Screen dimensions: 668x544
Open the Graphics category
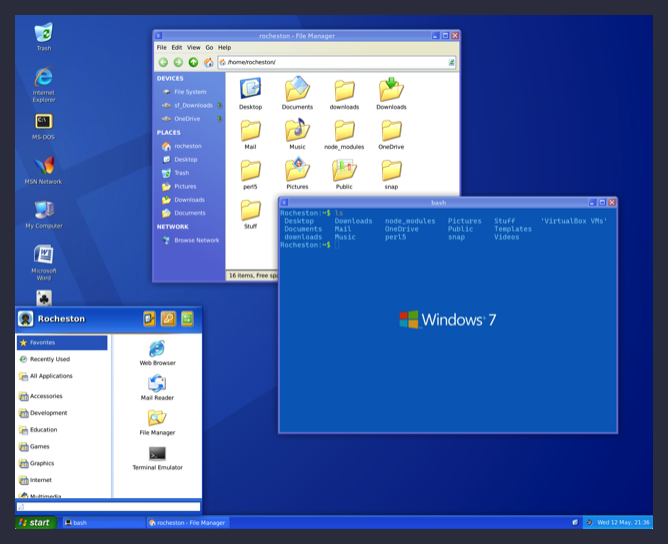coord(62,463)
